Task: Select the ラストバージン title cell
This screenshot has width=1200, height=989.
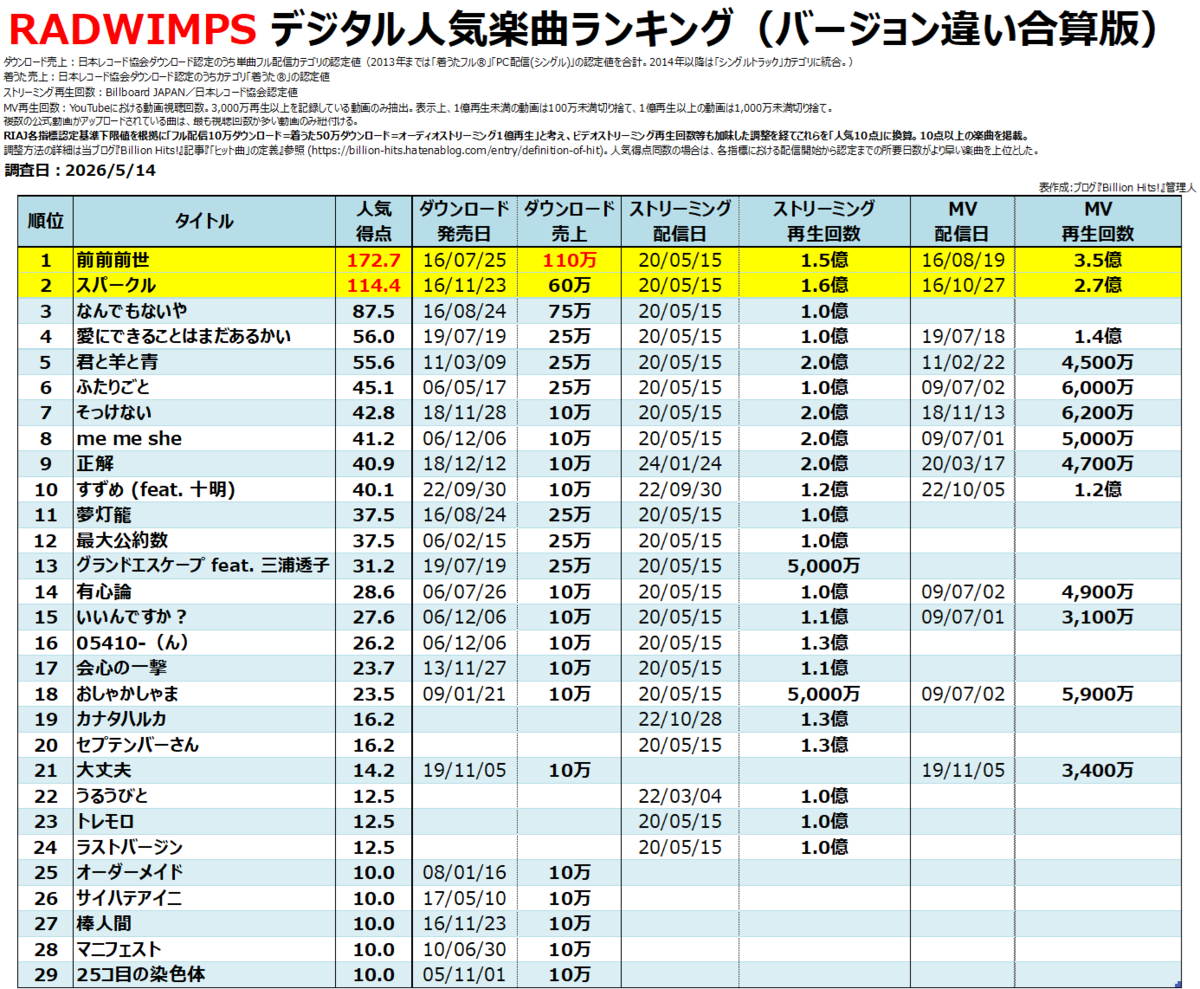Action: pyautogui.click(x=206, y=846)
